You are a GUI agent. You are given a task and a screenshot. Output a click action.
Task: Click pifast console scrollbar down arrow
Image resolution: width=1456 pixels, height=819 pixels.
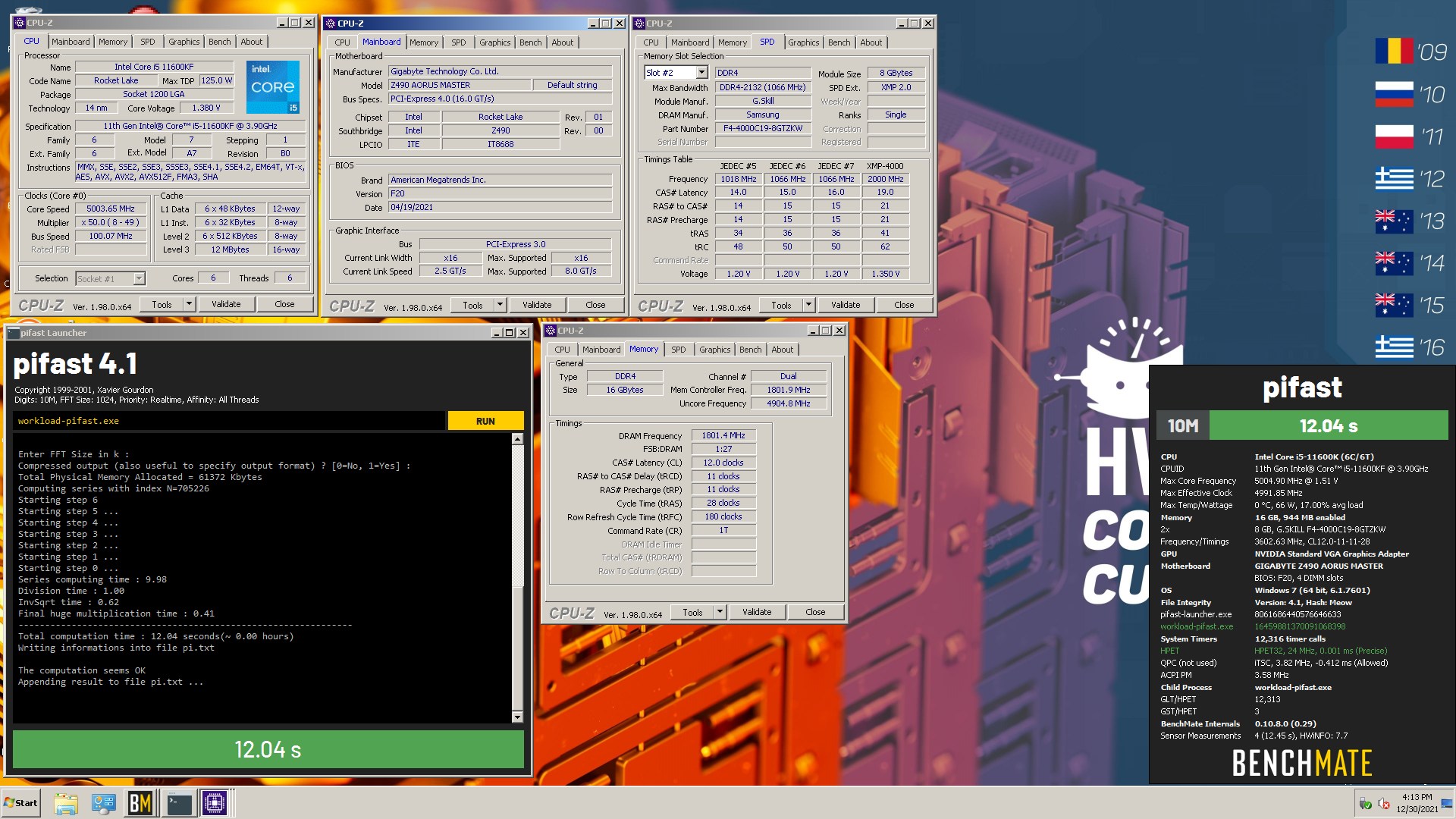(517, 717)
